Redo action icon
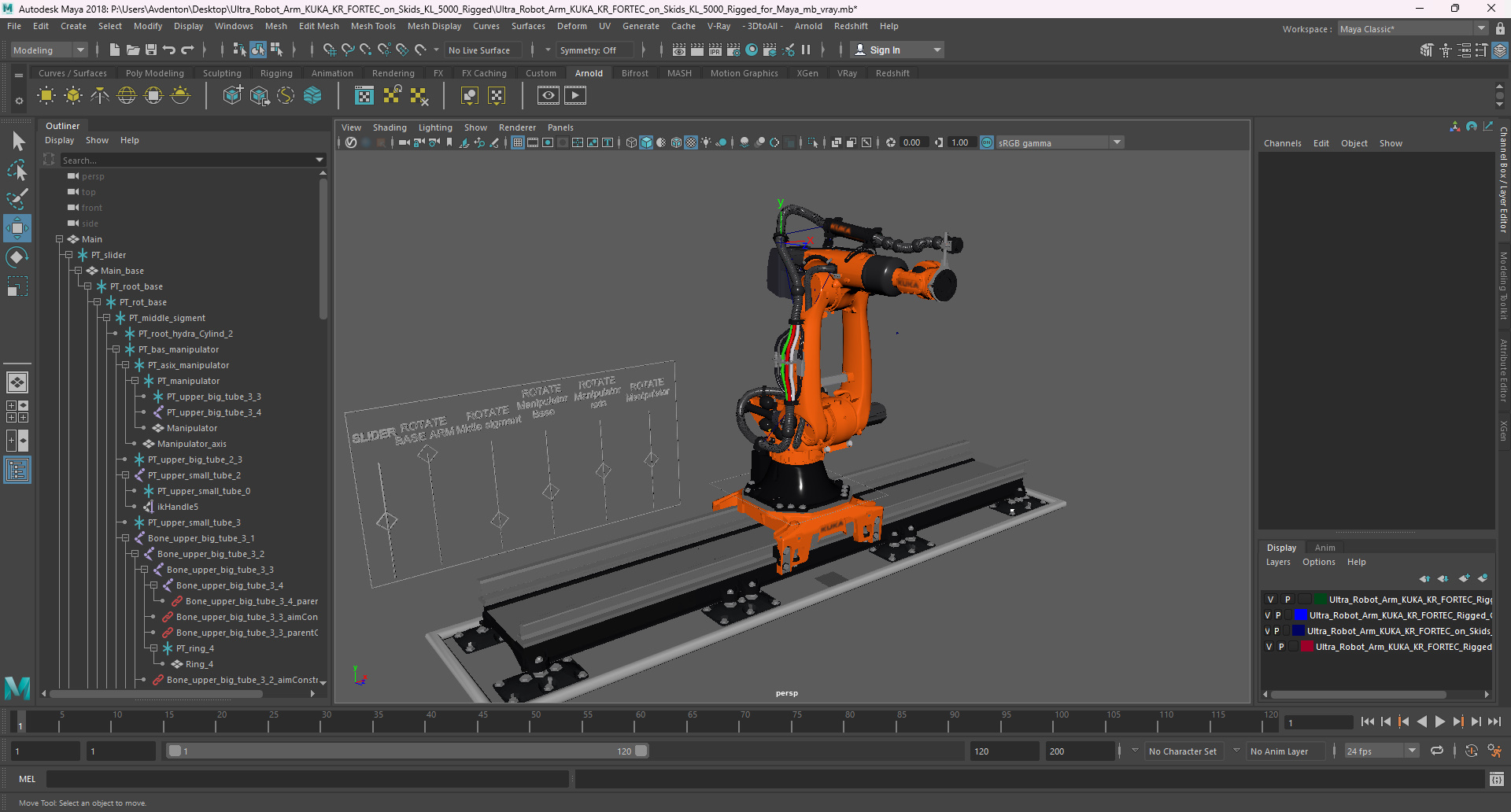The width and height of the screenshot is (1511, 812). click(187, 50)
